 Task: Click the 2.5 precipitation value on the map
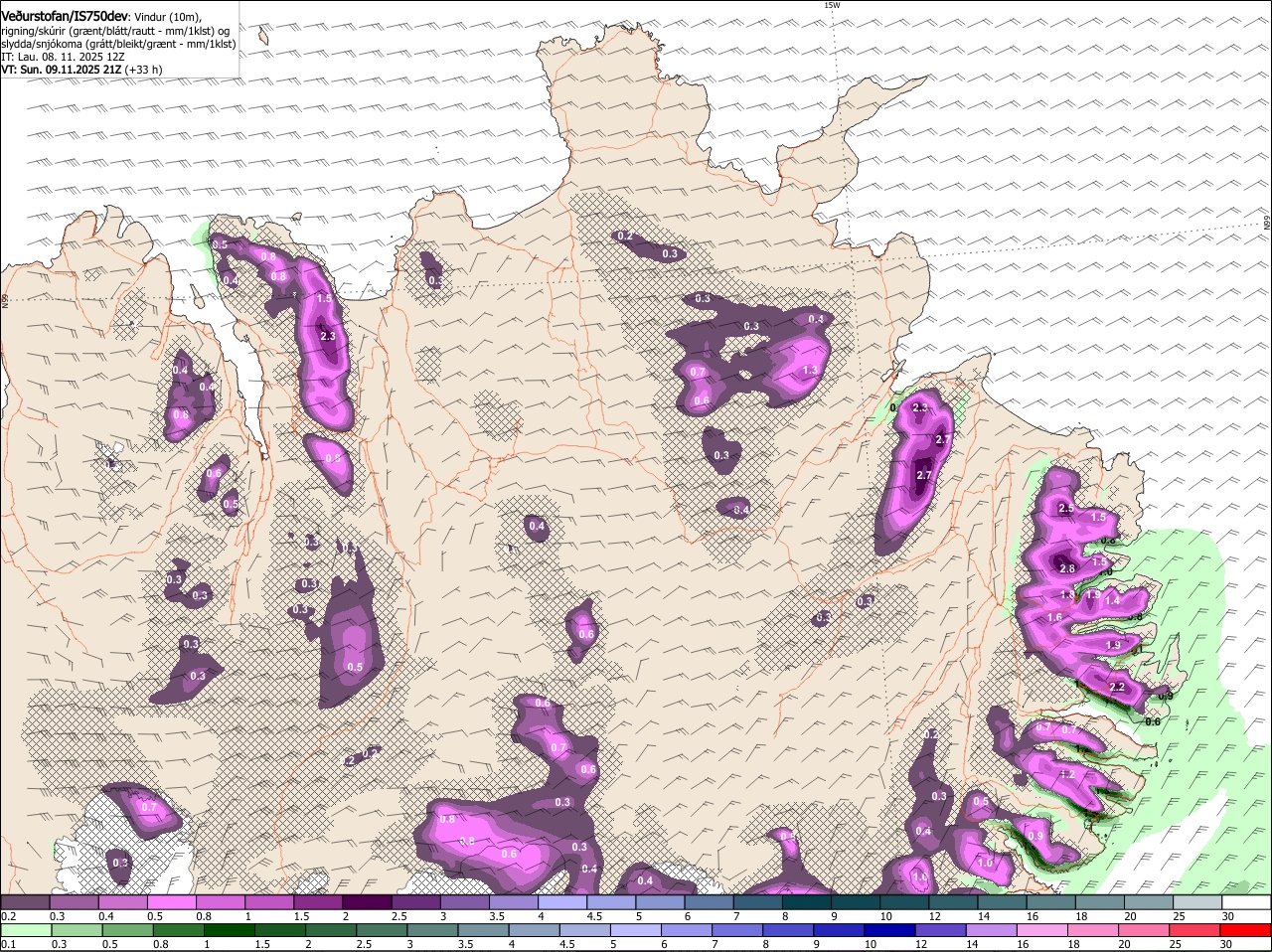[x=1066, y=508]
